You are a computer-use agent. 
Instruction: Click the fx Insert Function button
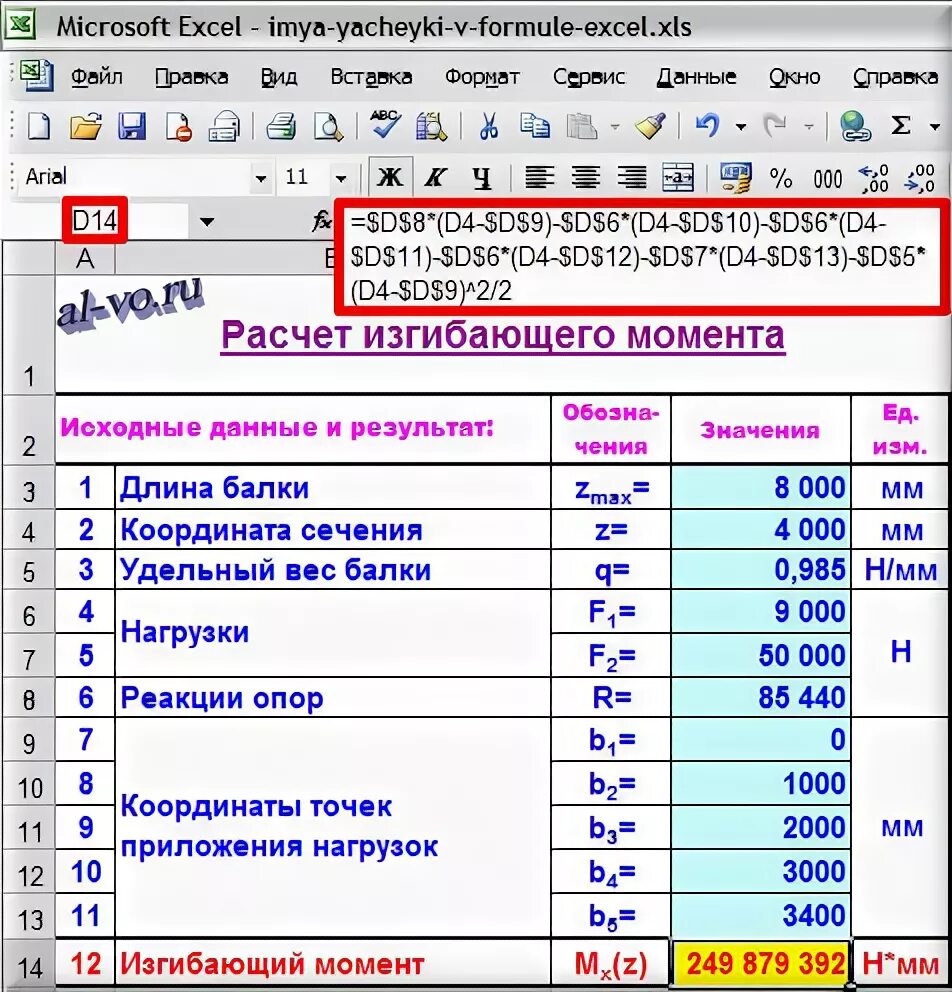tap(322, 221)
